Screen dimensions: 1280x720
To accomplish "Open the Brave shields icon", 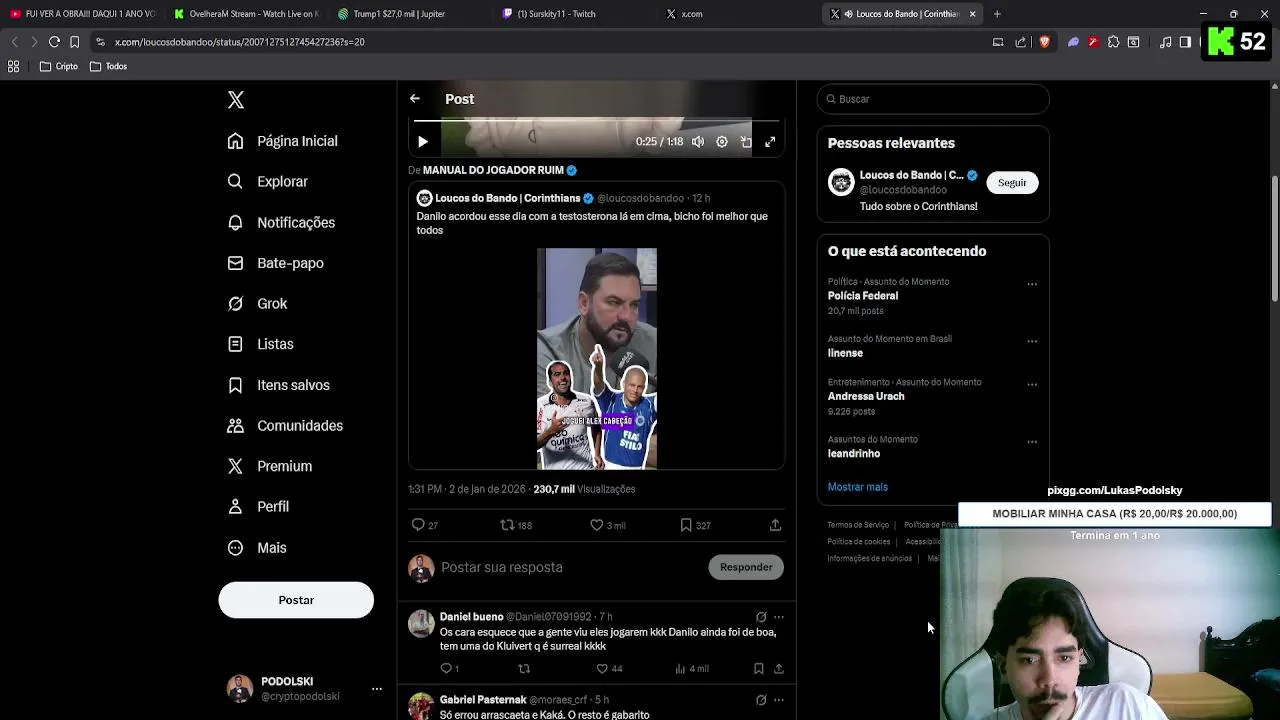I will pyautogui.click(x=1044, y=42).
